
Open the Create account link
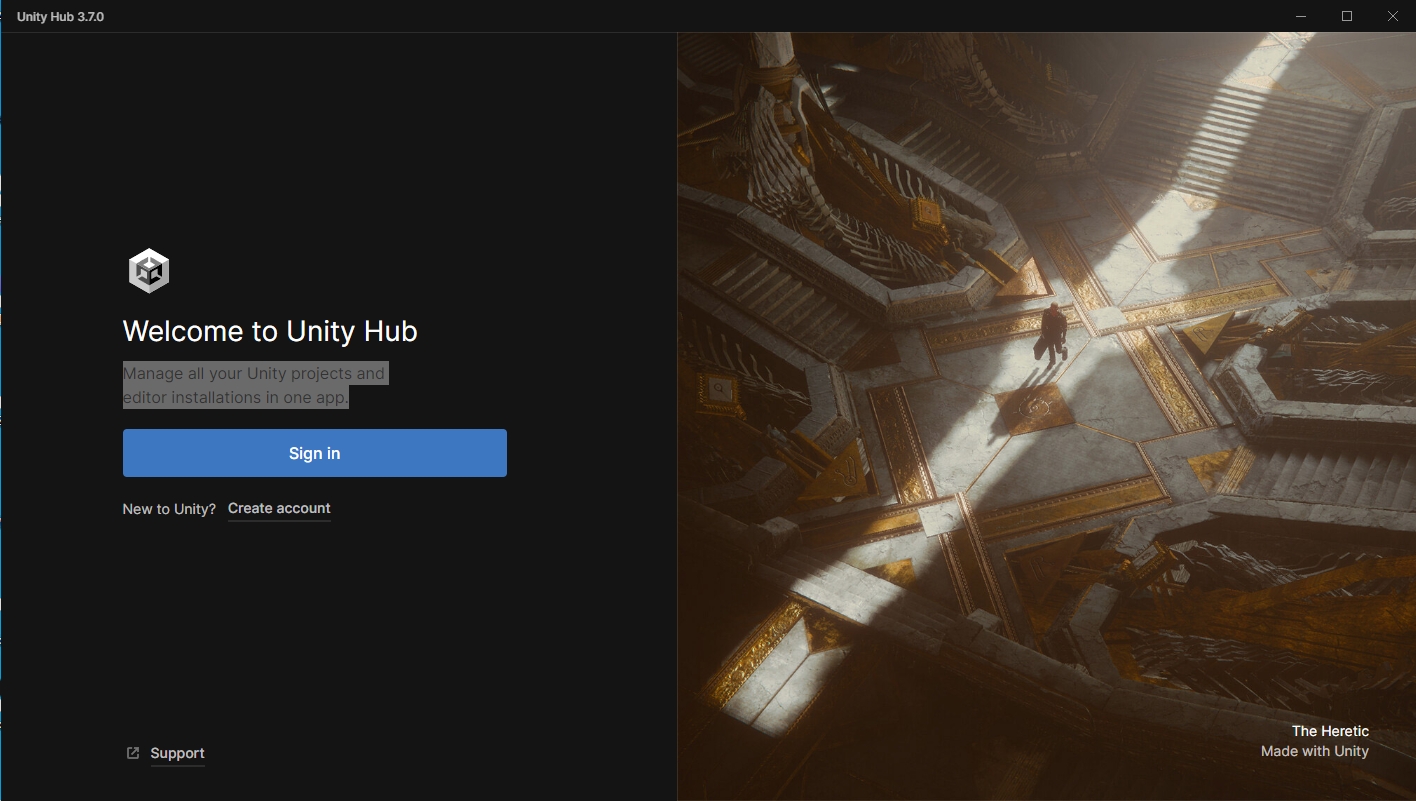pos(279,508)
